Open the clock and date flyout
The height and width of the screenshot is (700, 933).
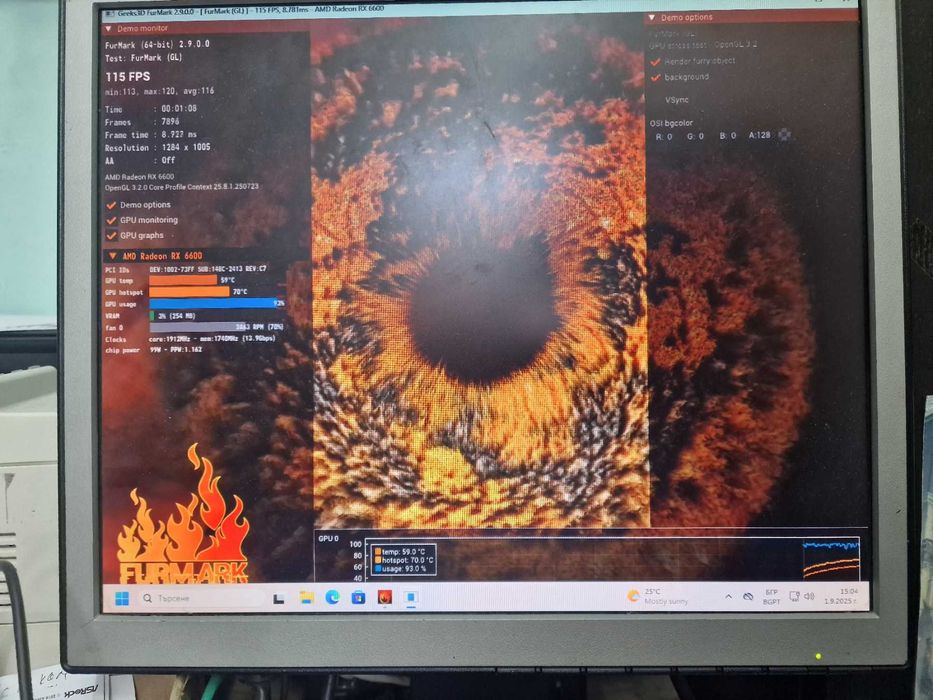pyautogui.click(x=841, y=596)
